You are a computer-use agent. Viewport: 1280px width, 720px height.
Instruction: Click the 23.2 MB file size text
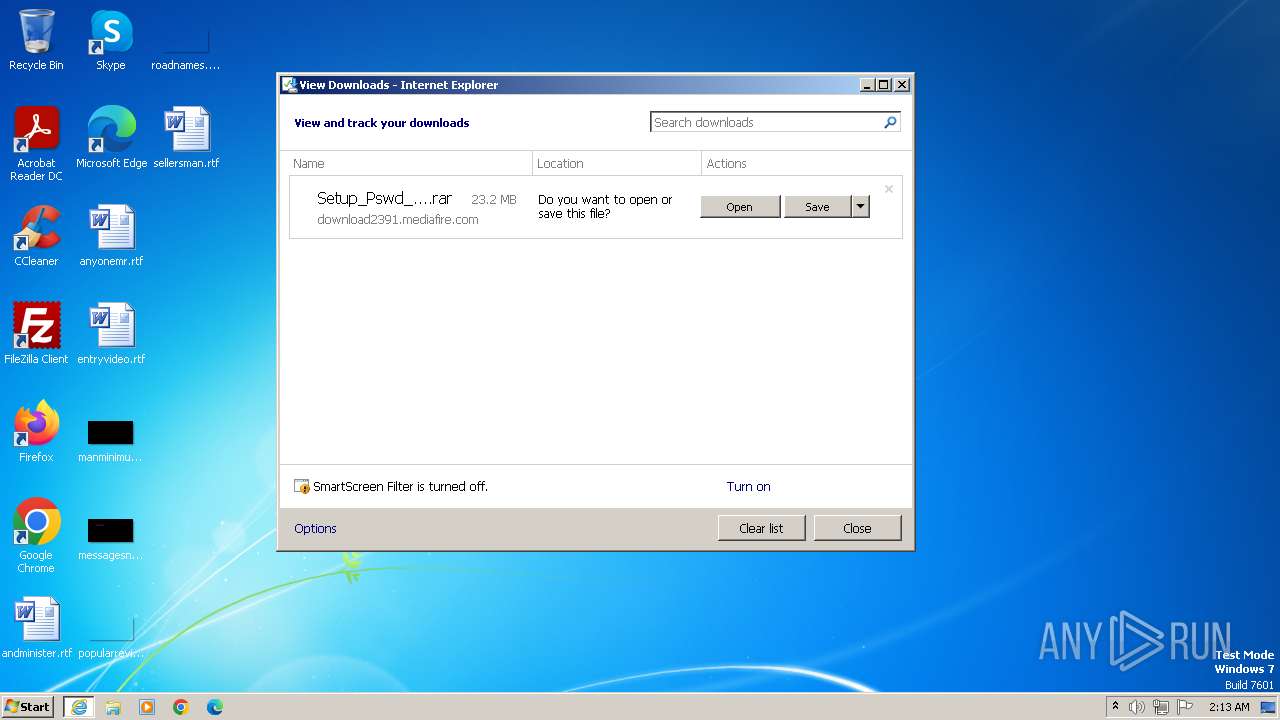494,200
